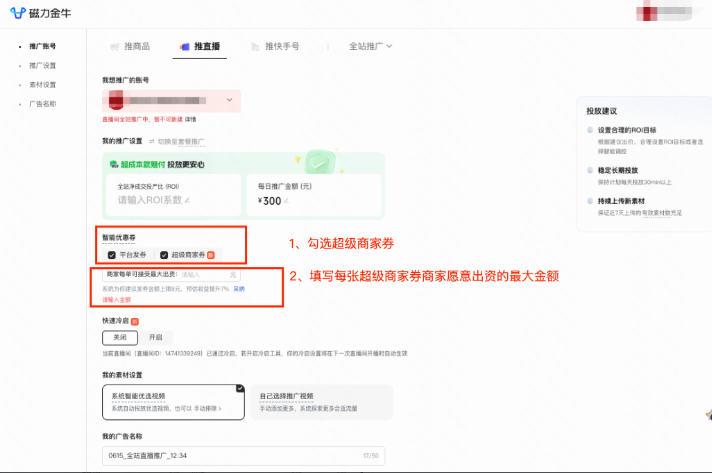Image resolution: width=712 pixels, height=473 pixels.
Task: Go to 推广设置 in the sidebar
Action: (43, 66)
